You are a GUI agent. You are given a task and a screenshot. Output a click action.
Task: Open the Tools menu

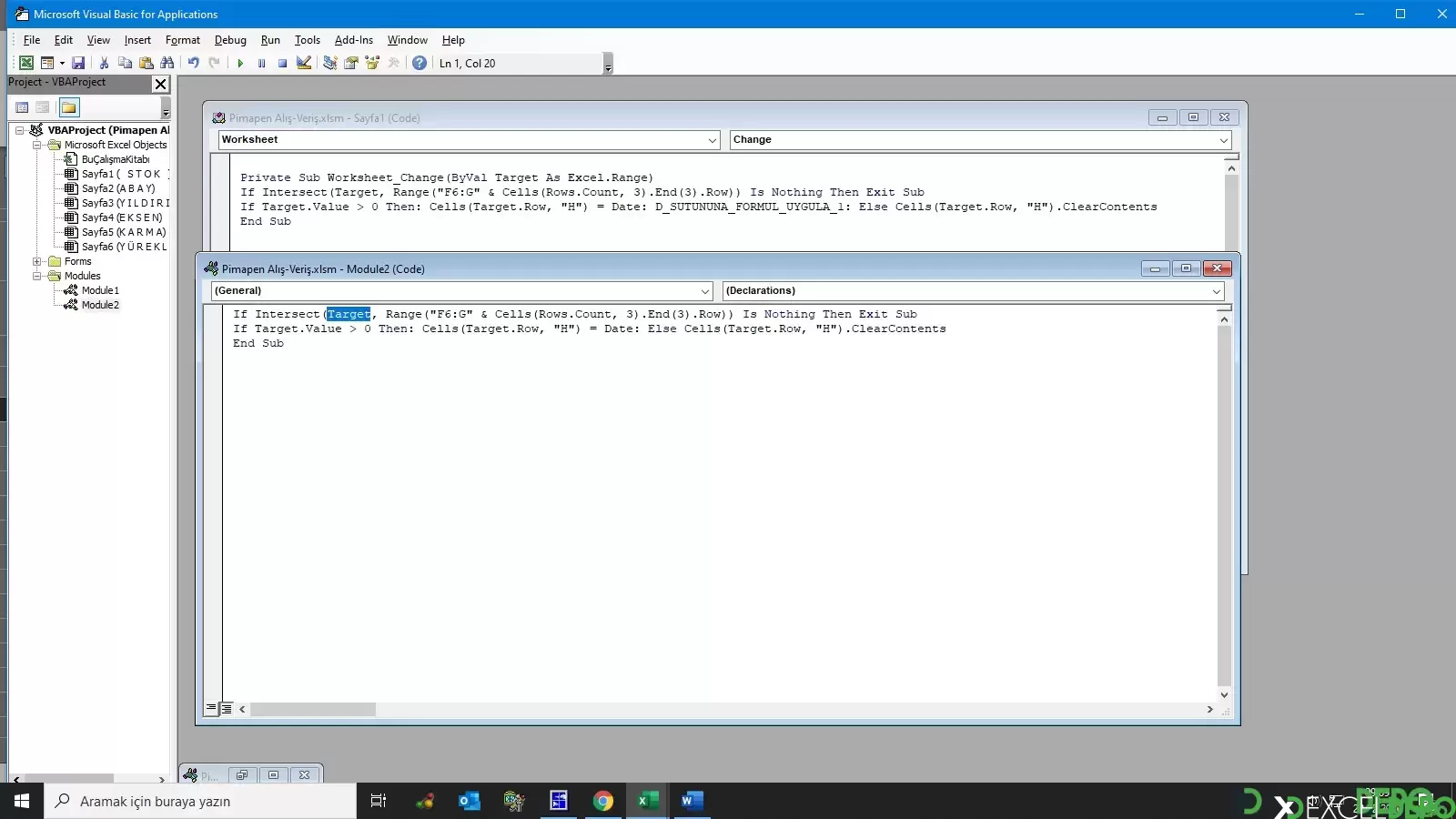(x=308, y=40)
